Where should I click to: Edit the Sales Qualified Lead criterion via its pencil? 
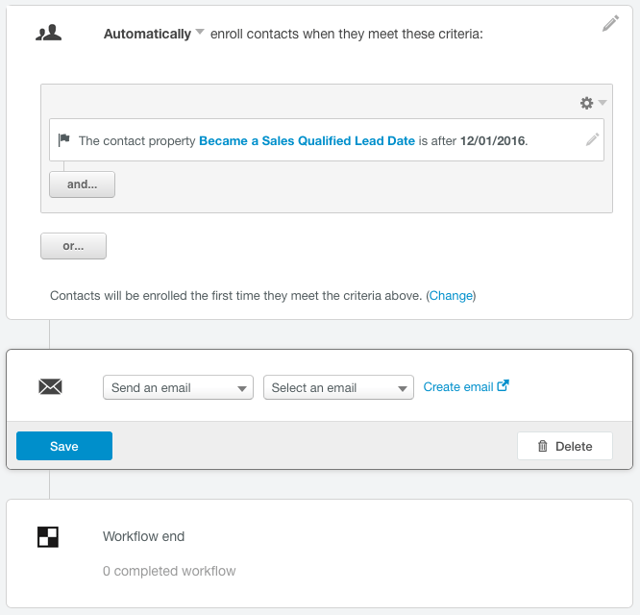[592, 140]
